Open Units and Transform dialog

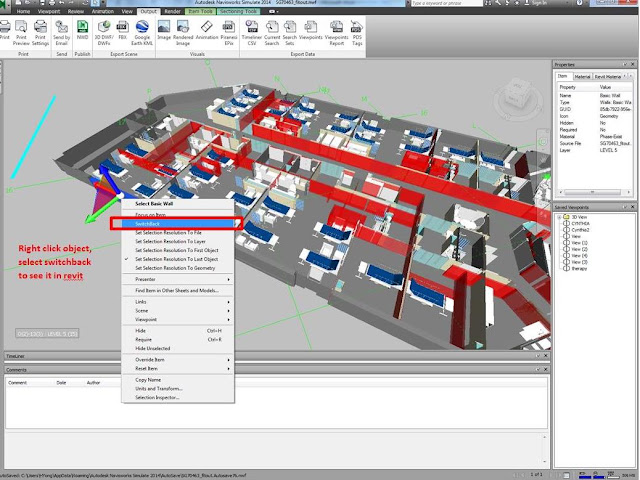(x=178, y=389)
